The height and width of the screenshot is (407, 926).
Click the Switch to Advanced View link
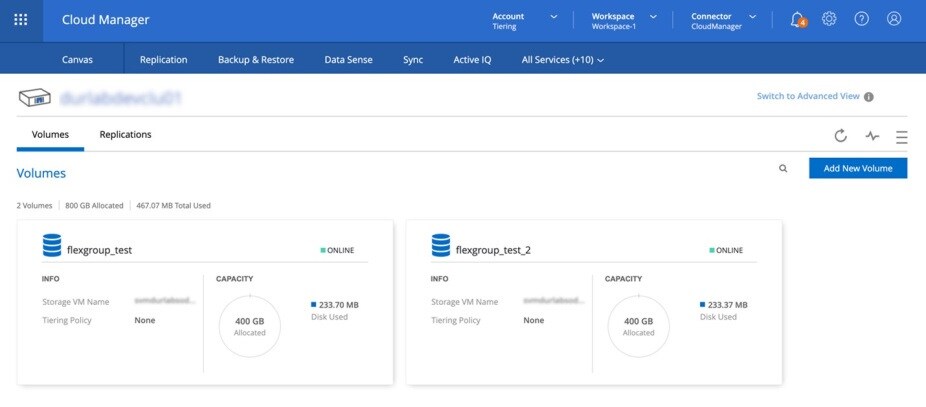coord(808,97)
